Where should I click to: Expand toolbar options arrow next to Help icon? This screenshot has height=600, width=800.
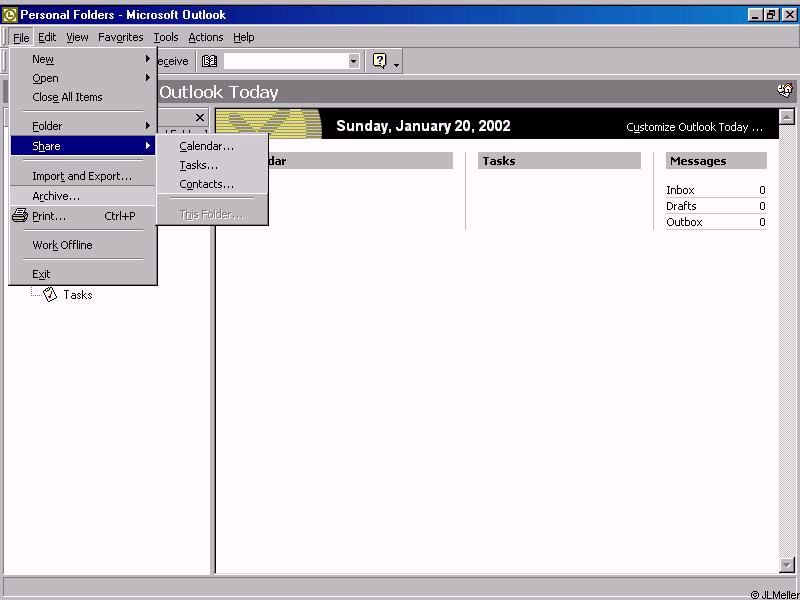point(396,64)
